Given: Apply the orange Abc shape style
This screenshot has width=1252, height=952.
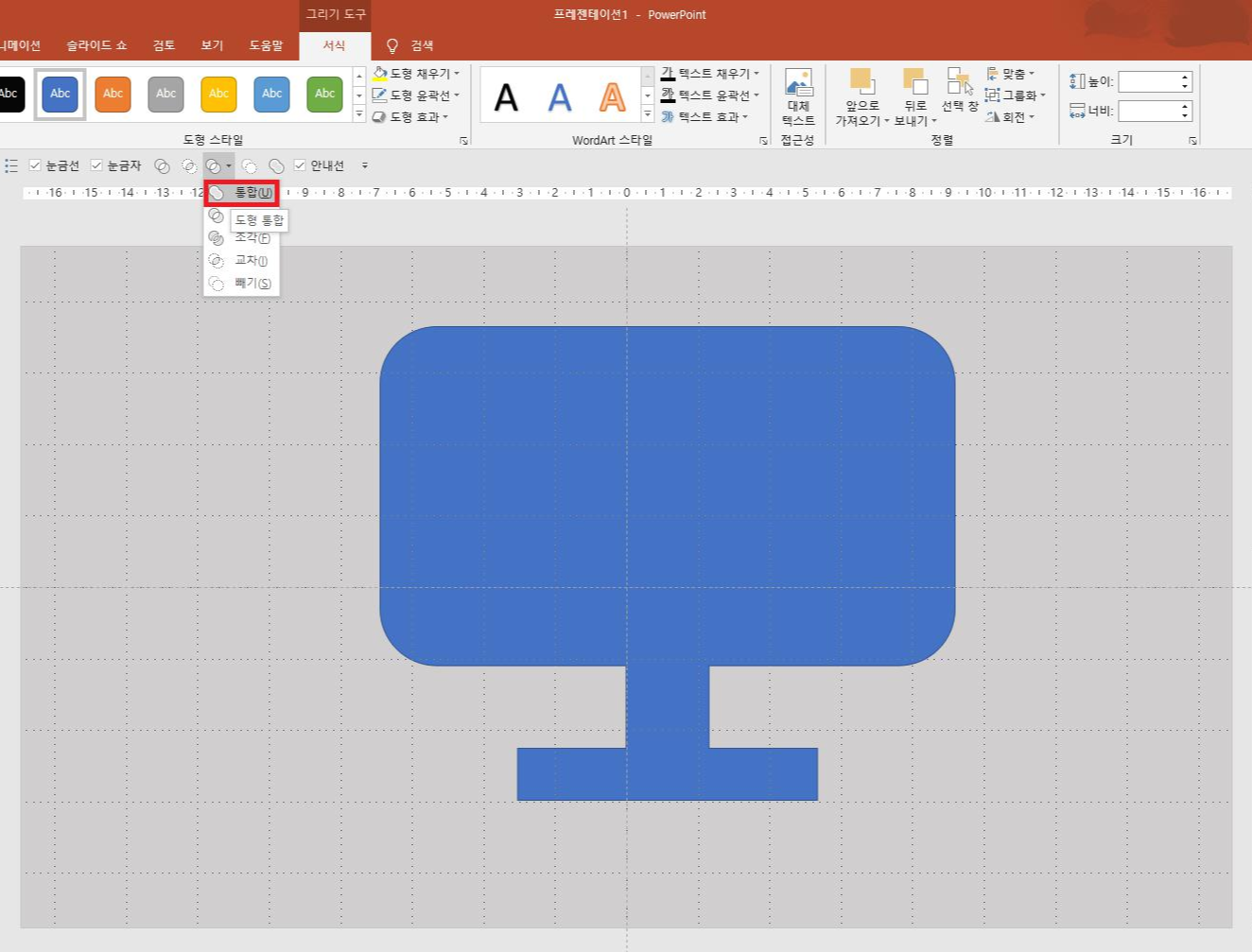Looking at the screenshot, I should (x=113, y=94).
